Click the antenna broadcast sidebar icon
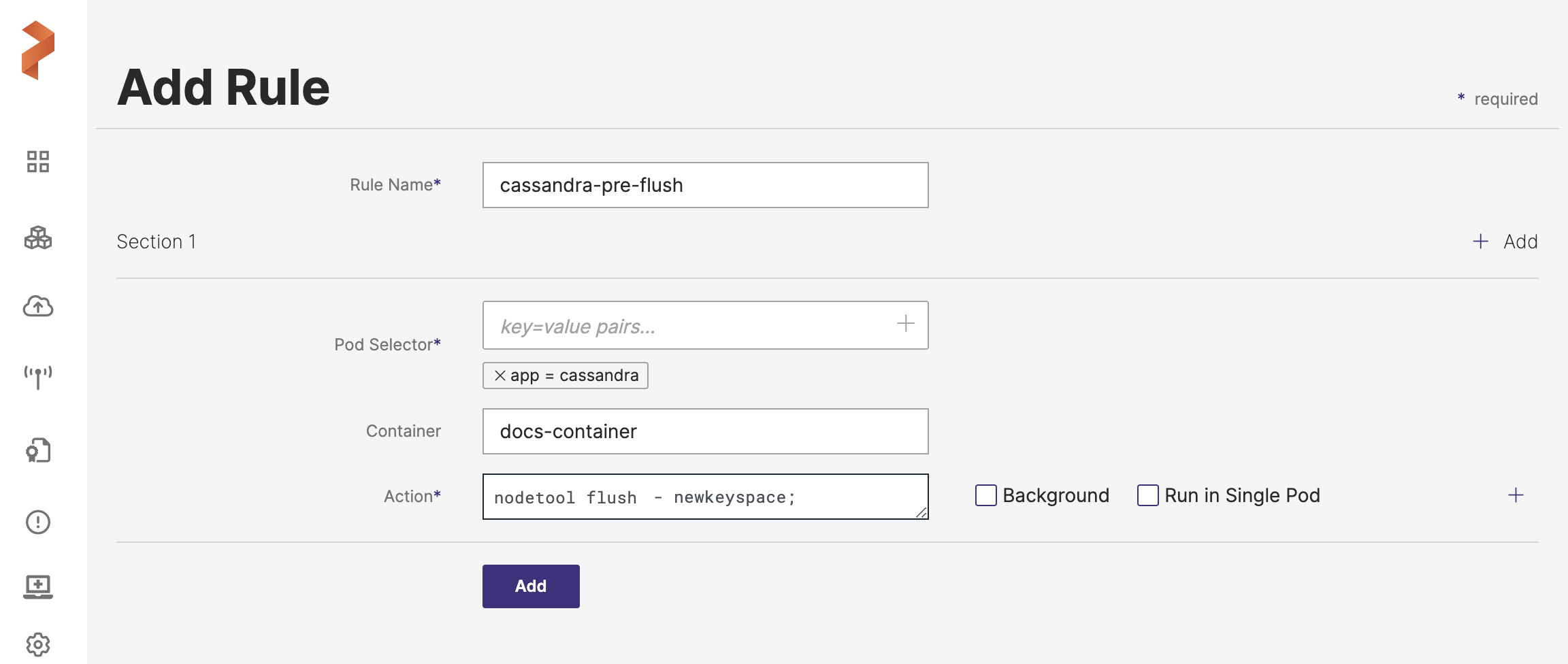Screen dimensions: 1568x664 38,377
